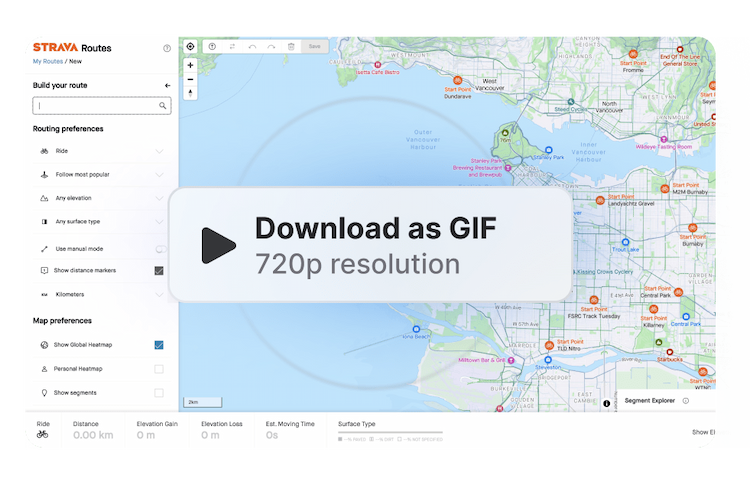This screenshot has width=750, height=482.
Task: Expand the Ride activity type dropdown
Action: pos(159,151)
